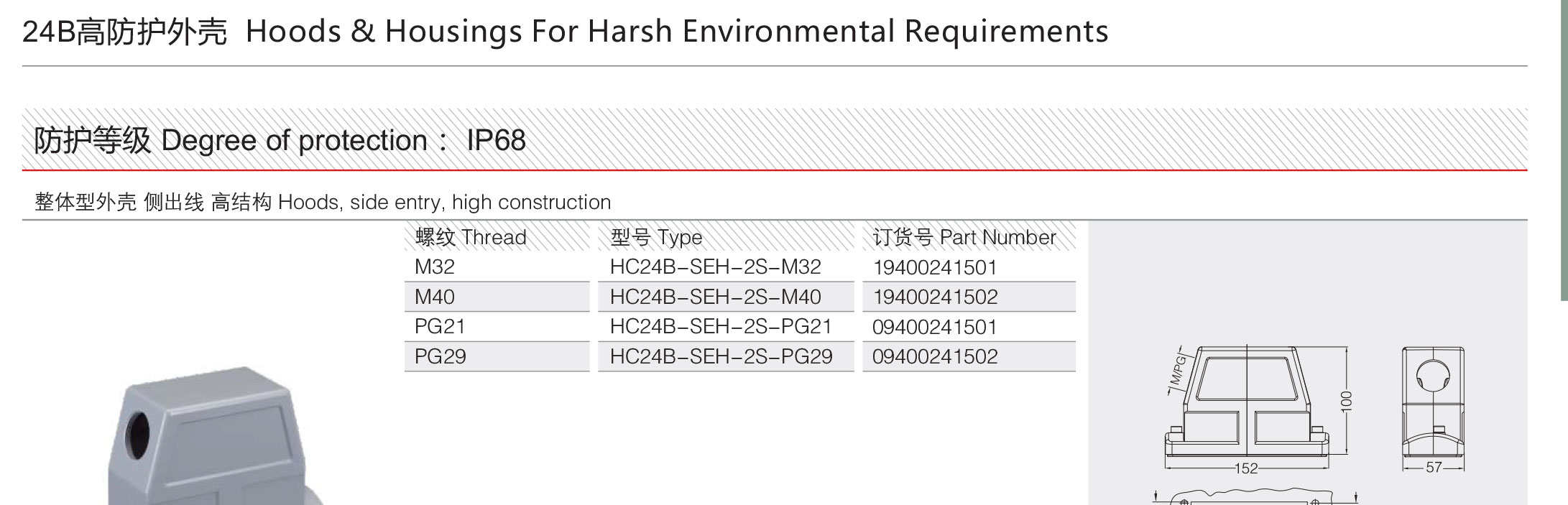
Task: Select the M40 thread cell
Action: coord(497,297)
